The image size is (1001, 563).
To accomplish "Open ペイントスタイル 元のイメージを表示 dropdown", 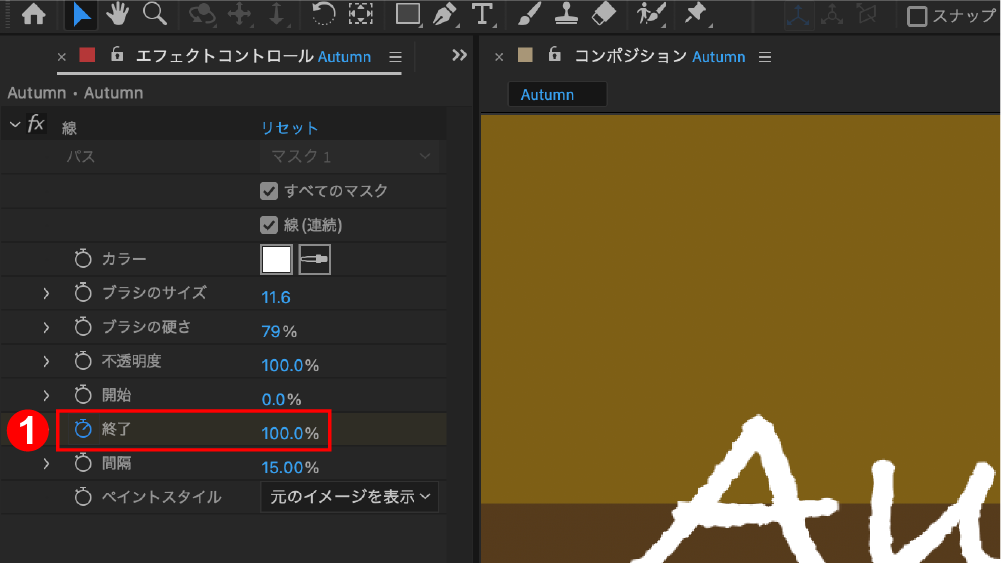I will 349,497.
